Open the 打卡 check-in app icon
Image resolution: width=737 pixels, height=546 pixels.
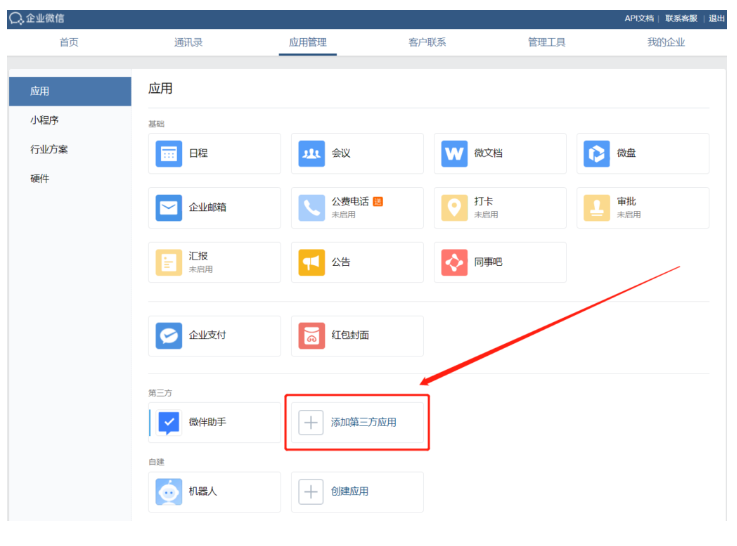click(x=455, y=208)
